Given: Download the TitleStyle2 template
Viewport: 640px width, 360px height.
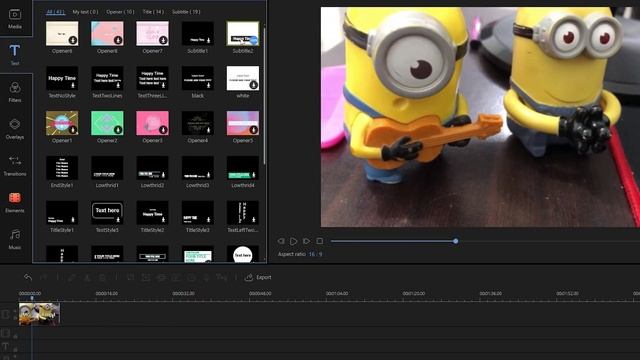Looking at the screenshot, I should (x=163, y=220).
